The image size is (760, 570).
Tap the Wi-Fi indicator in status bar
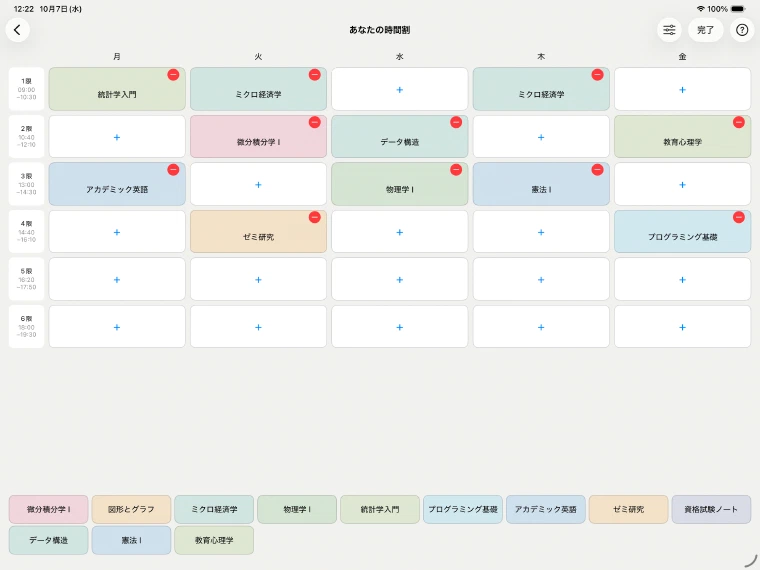pos(700,9)
